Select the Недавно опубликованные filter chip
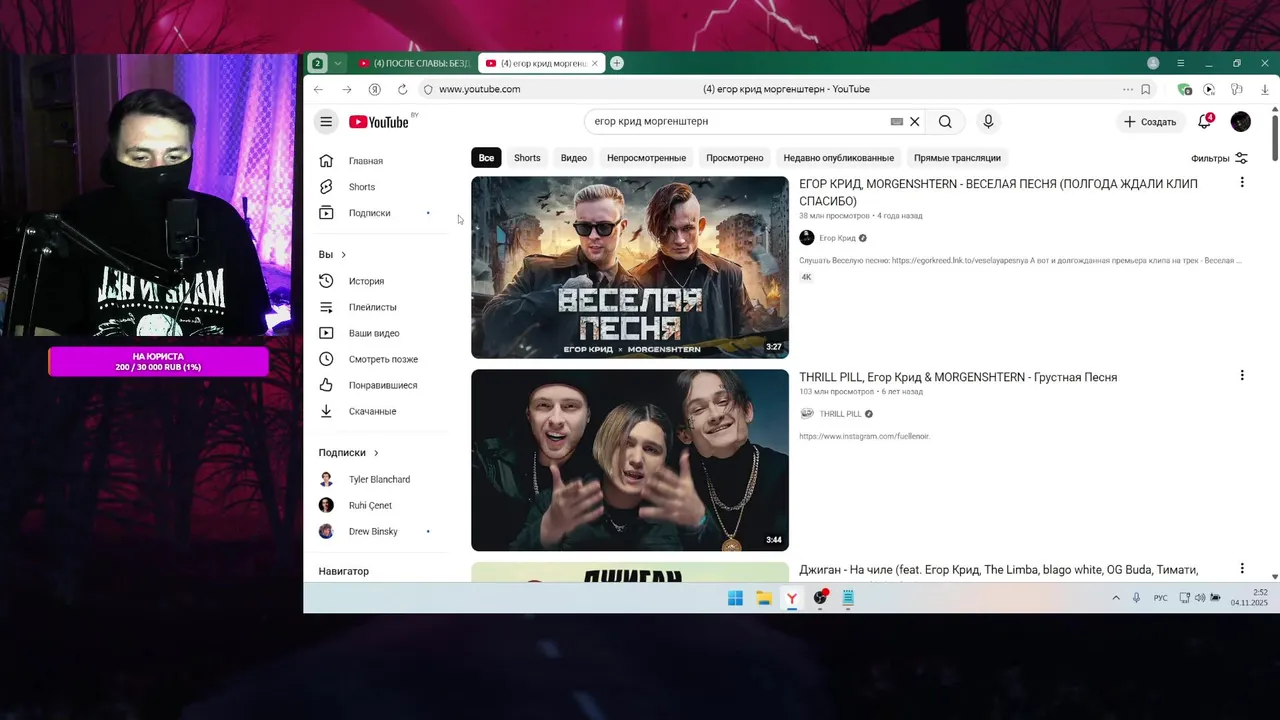The height and width of the screenshot is (720, 1280). (839, 158)
